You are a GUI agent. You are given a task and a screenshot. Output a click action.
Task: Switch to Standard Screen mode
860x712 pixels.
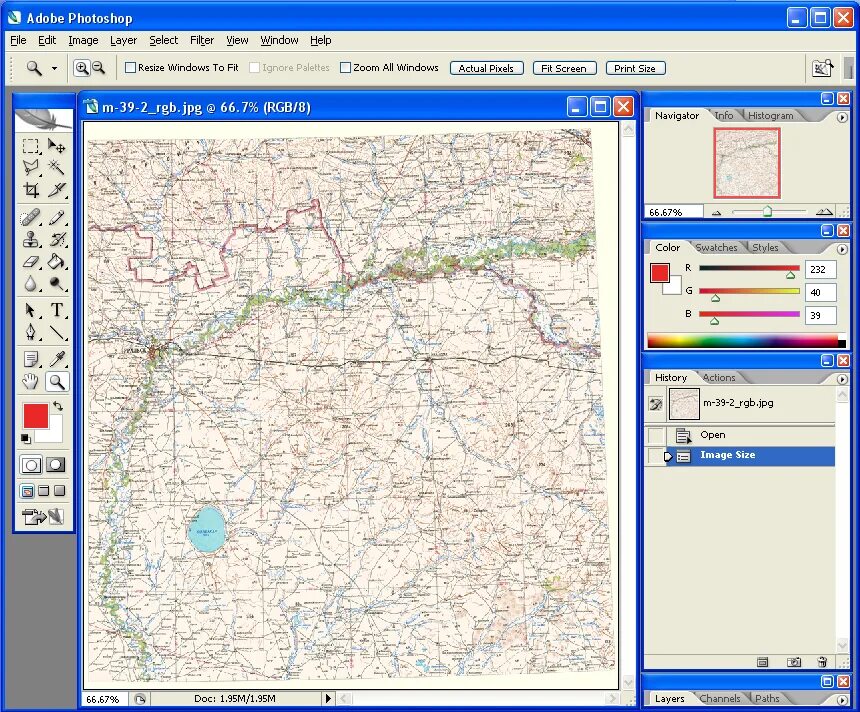pyautogui.click(x=27, y=491)
